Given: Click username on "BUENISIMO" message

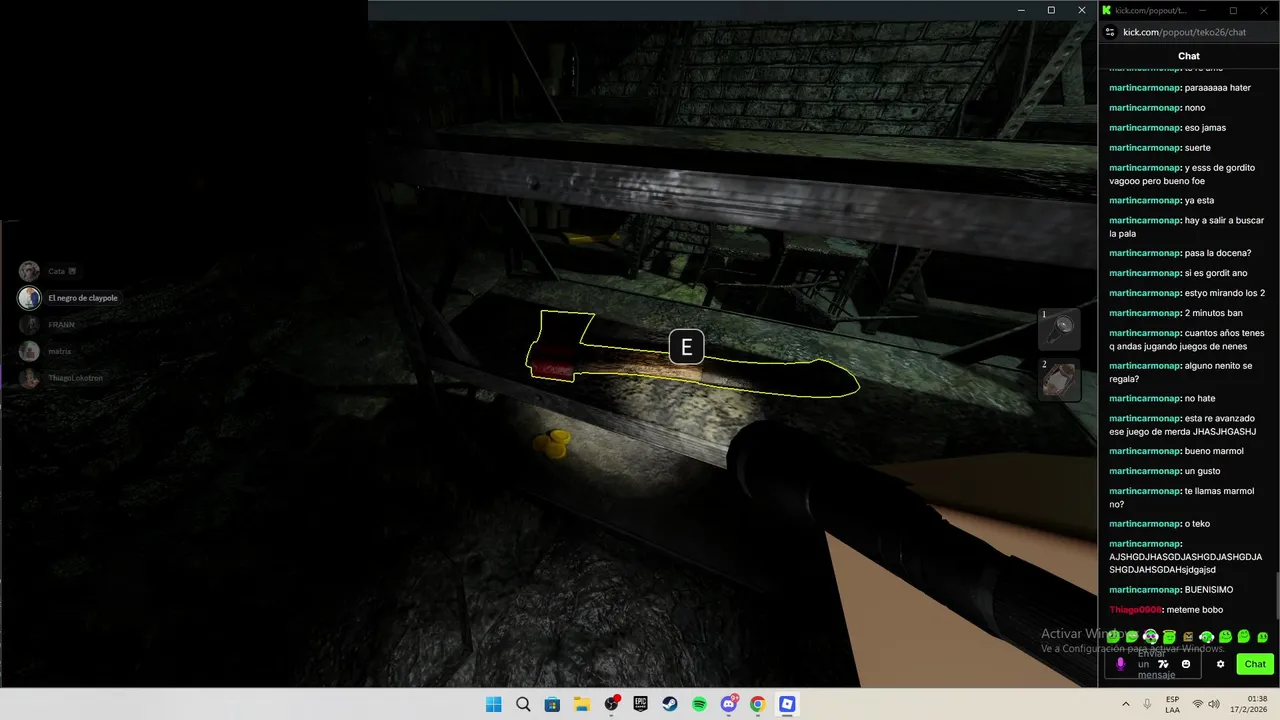Looking at the screenshot, I should click(1144, 590).
